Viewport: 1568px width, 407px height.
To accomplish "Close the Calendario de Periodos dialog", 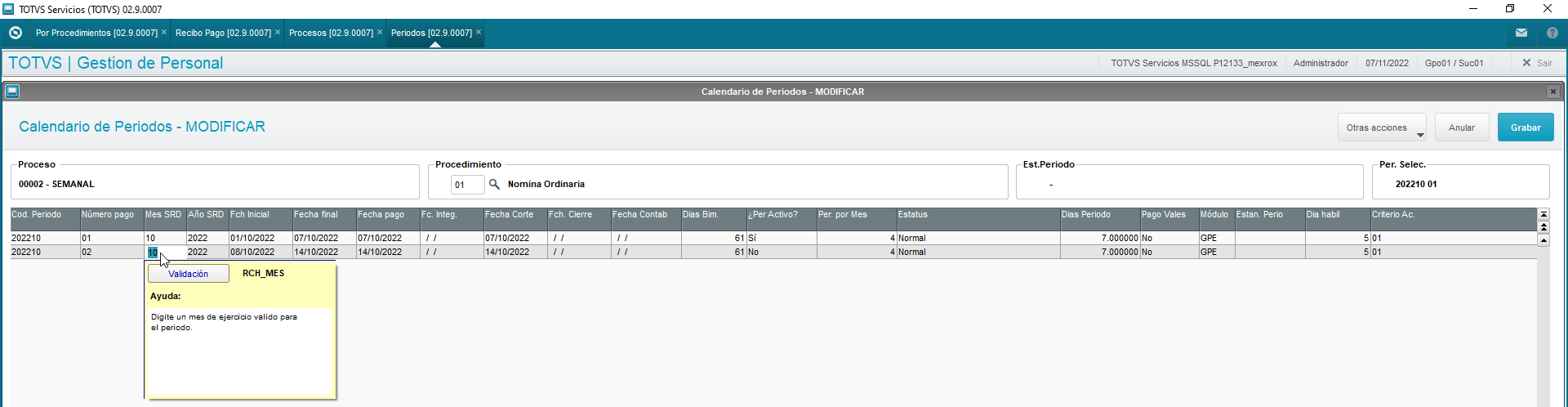I will tap(1553, 92).
